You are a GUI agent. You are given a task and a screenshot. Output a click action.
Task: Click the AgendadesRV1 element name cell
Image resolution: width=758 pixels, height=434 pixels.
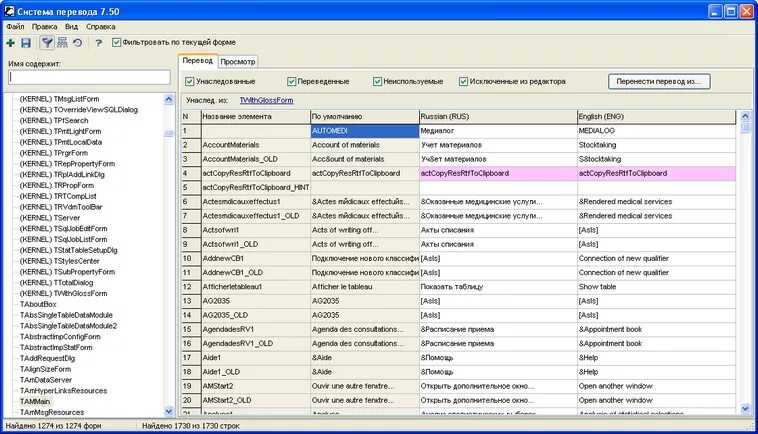(255, 330)
